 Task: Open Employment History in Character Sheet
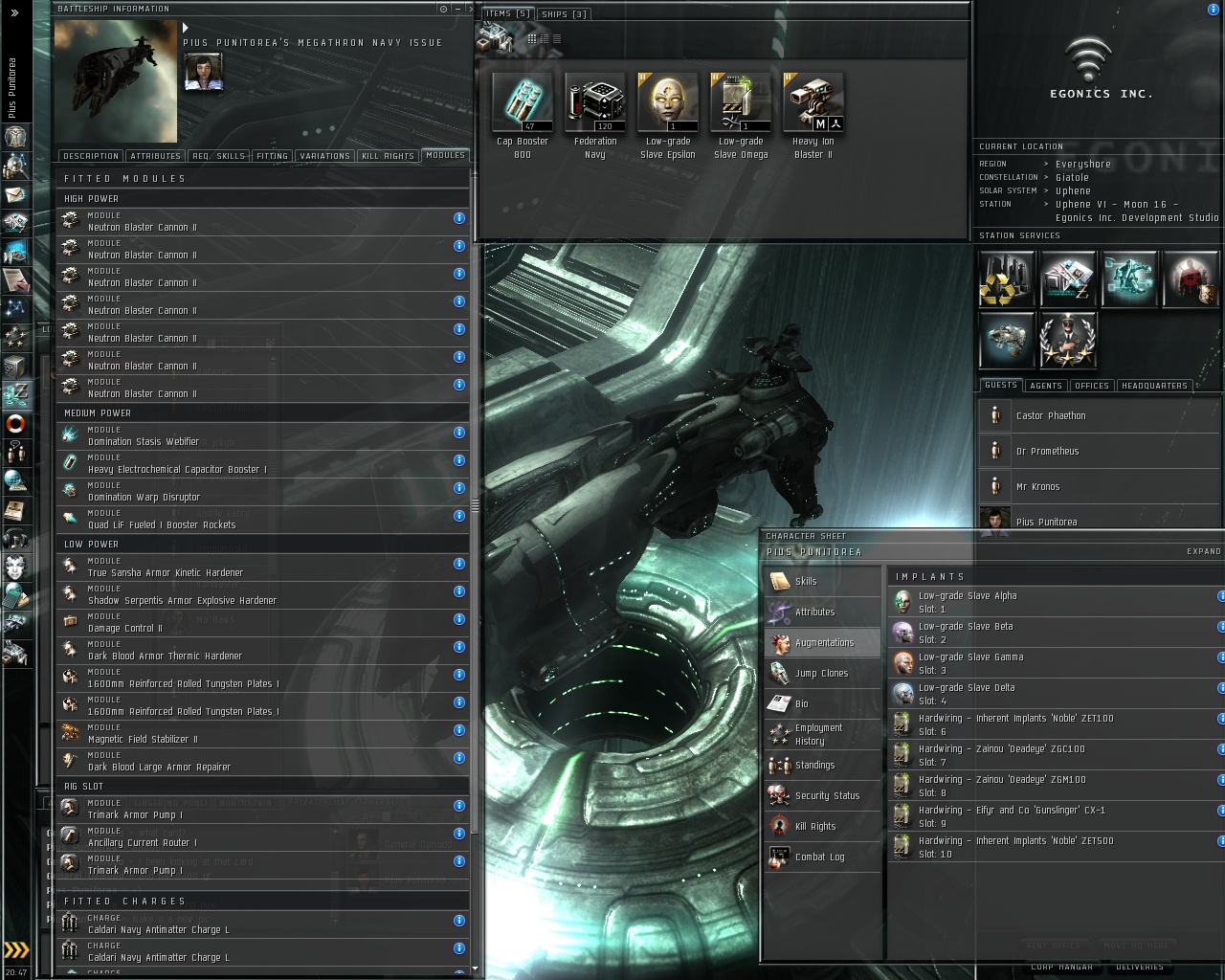(x=823, y=734)
